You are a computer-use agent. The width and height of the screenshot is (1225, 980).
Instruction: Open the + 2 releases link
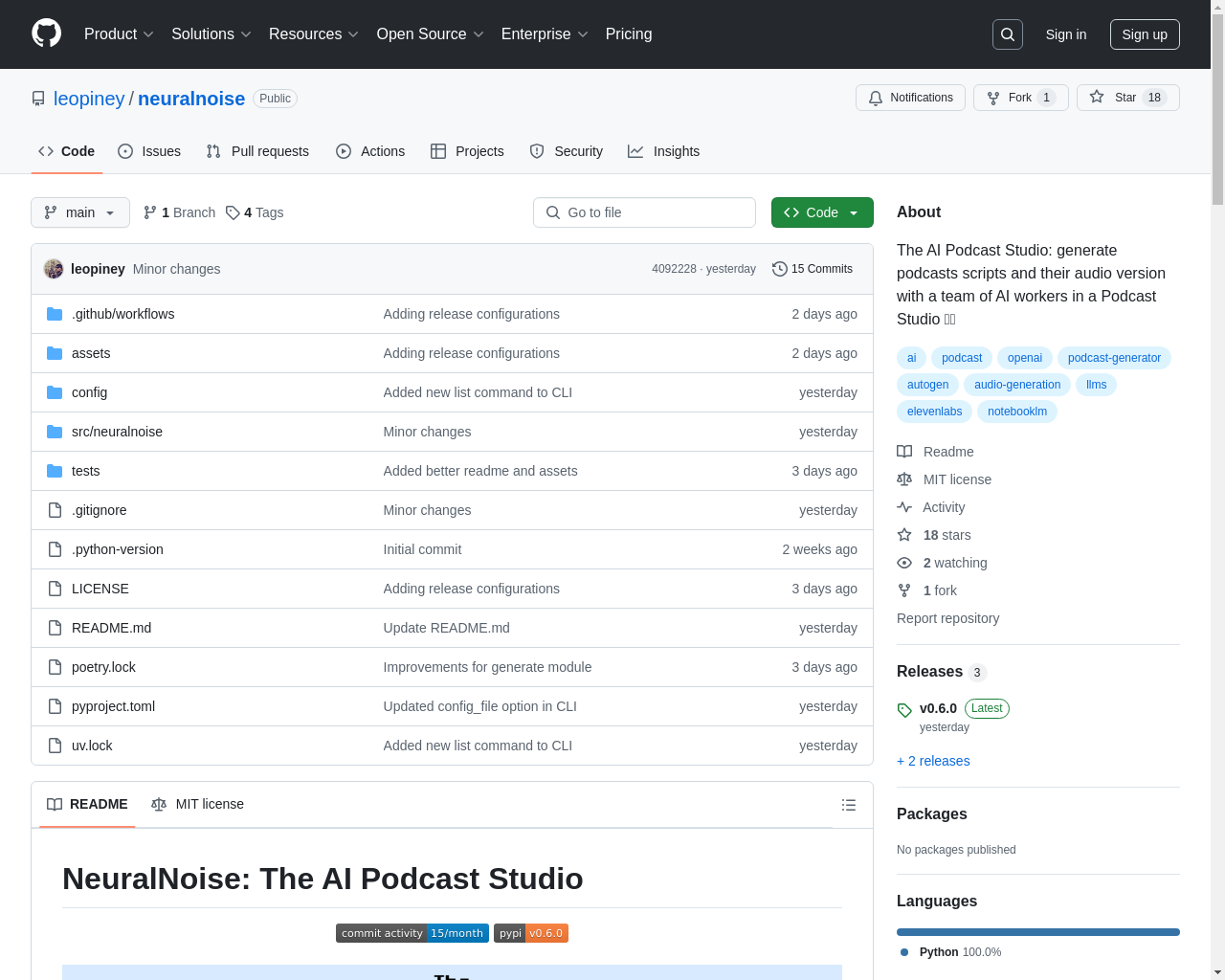tap(933, 761)
